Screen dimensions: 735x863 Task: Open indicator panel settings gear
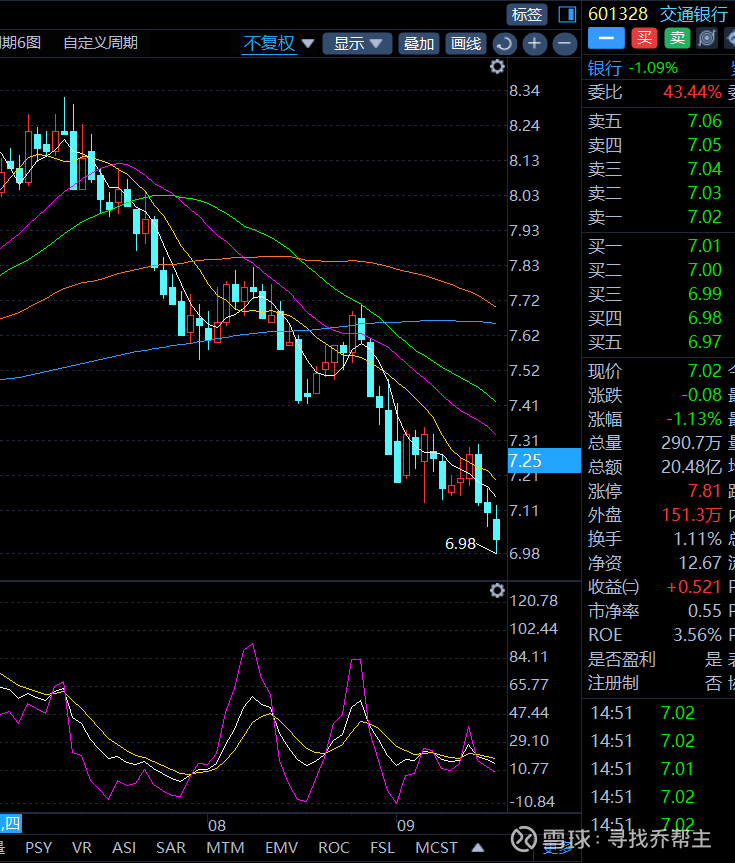[x=497, y=591]
